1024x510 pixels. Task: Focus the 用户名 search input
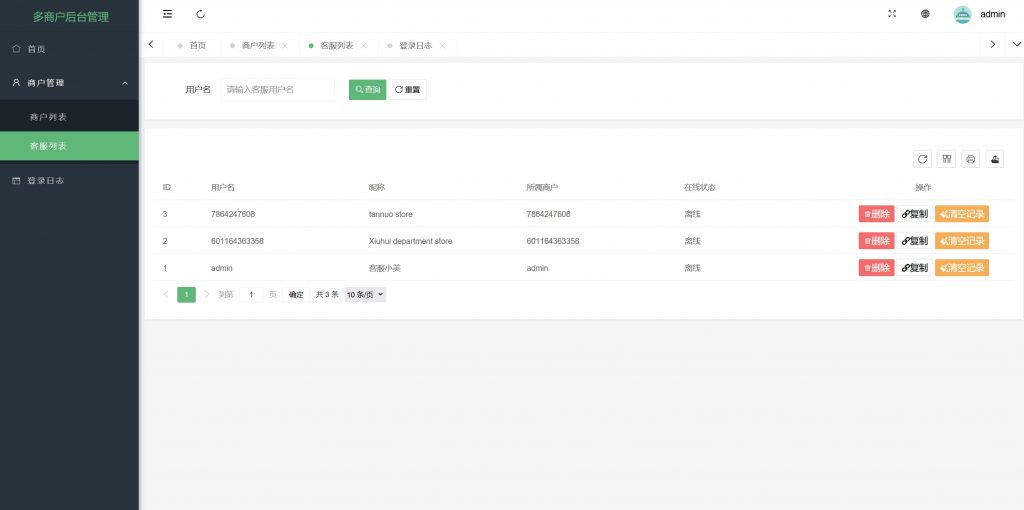pos(278,89)
